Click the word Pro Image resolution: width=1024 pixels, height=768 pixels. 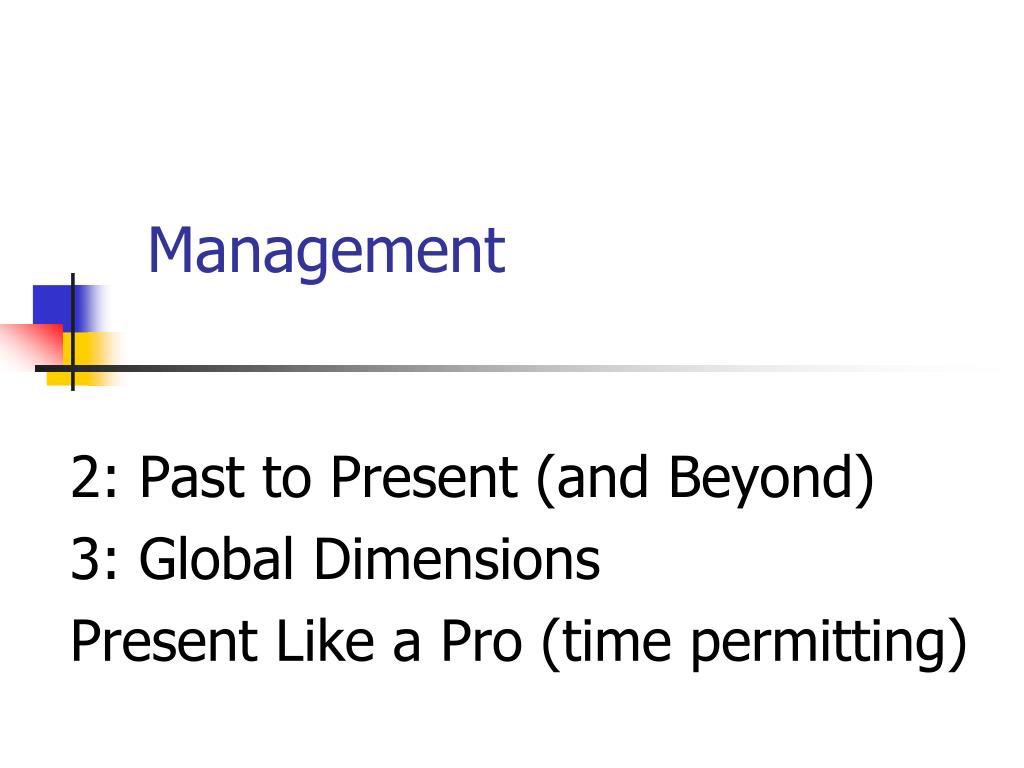pos(481,640)
